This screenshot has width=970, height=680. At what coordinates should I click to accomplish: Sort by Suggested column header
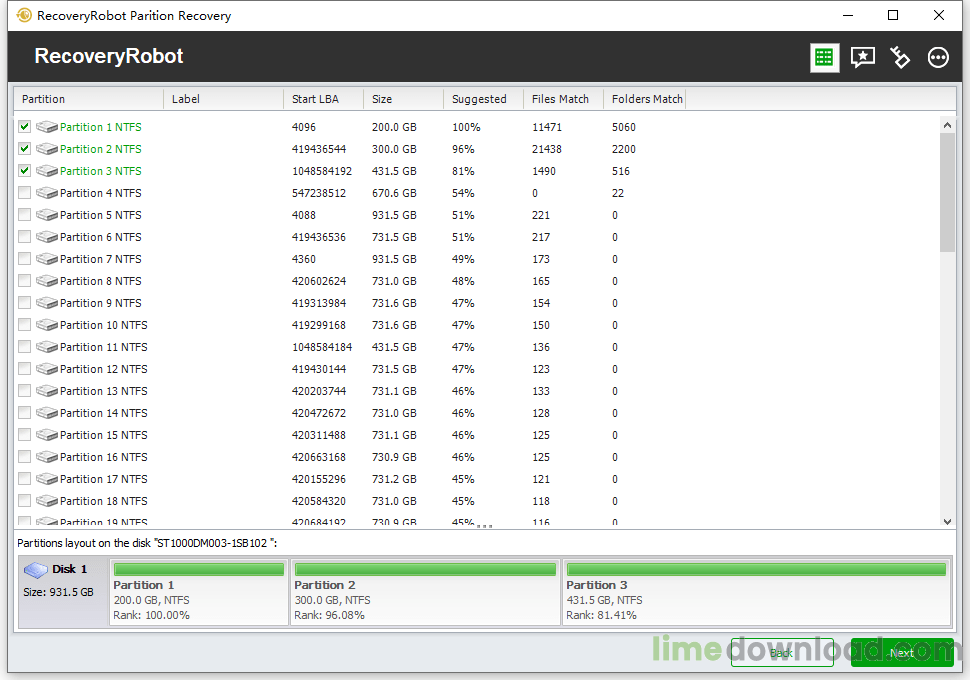coord(483,99)
